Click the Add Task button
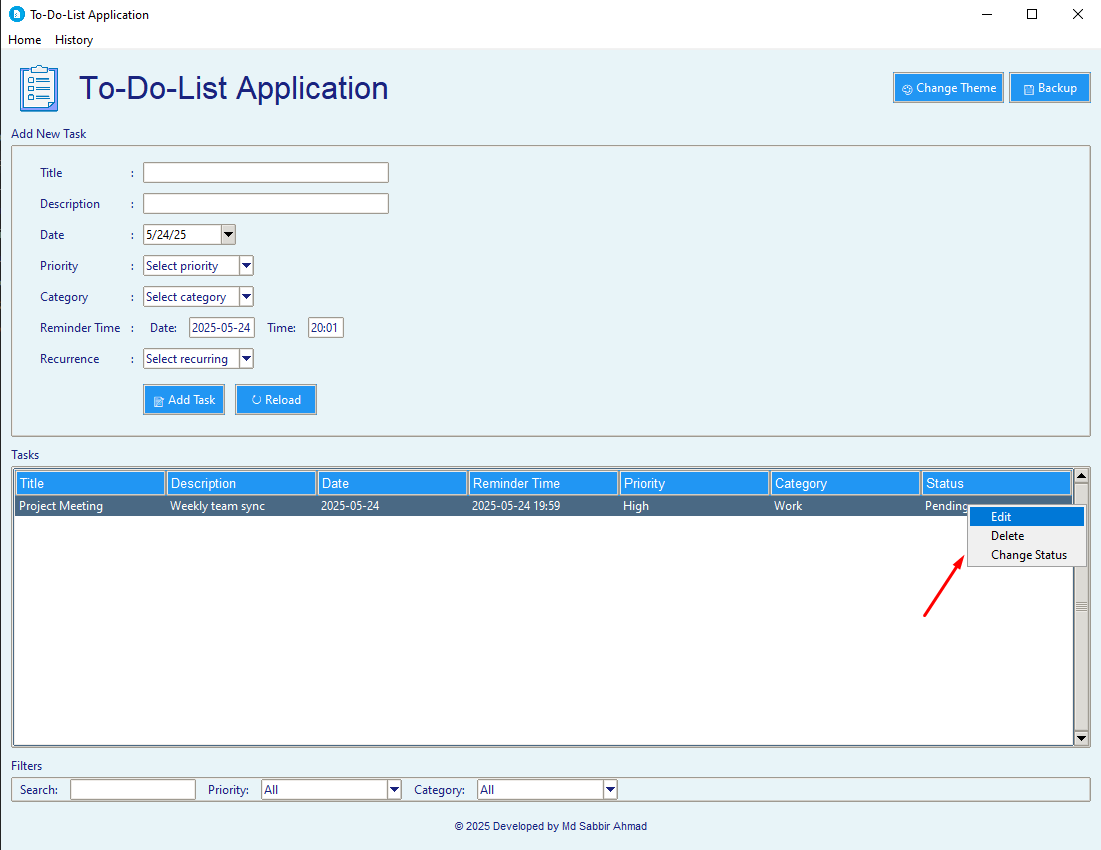Viewport: 1101px width, 850px height. 184,400
